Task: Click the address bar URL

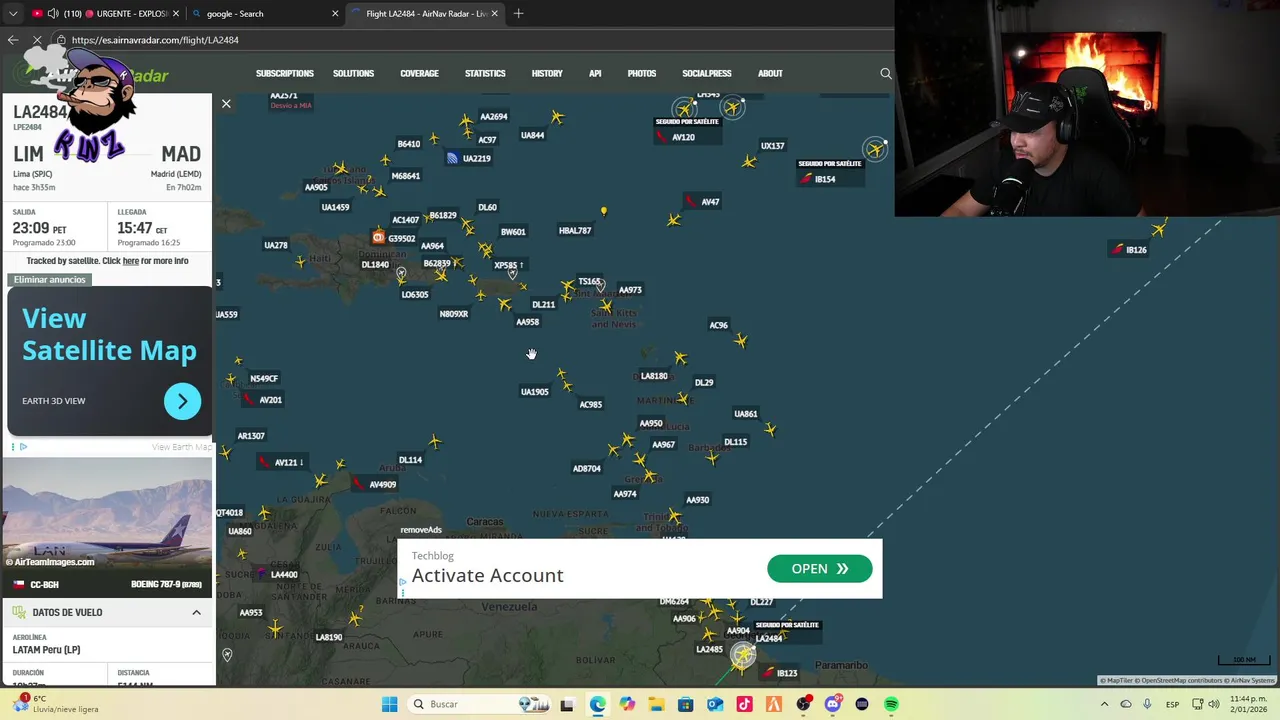Action: (x=155, y=40)
